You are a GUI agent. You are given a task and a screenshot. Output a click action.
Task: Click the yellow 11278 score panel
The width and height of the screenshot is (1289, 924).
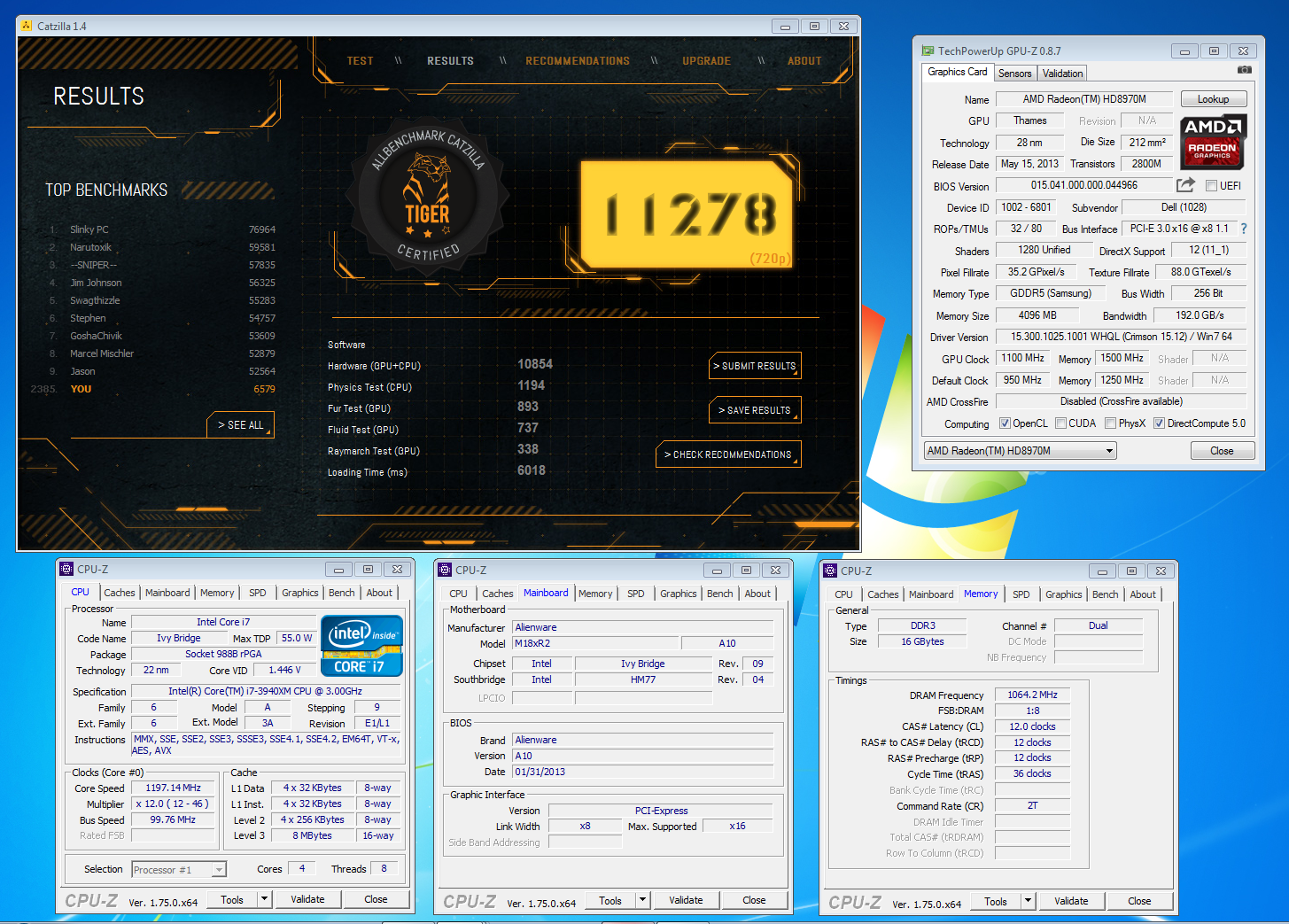pos(687,214)
